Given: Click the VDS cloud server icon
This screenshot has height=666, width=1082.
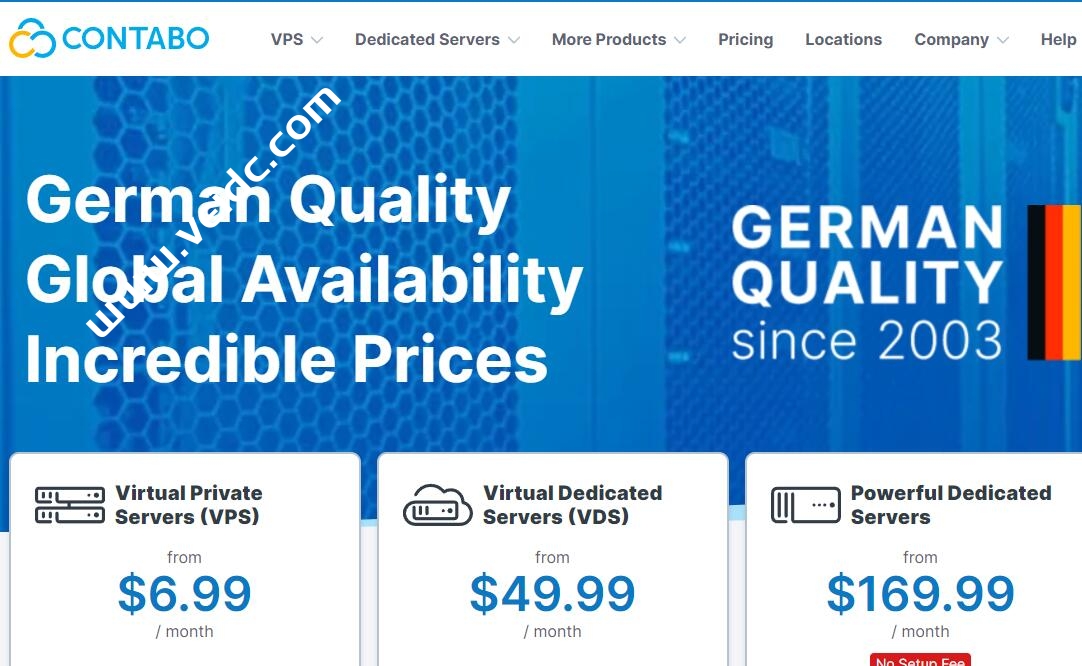Looking at the screenshot, I should [x=438, y=505].
